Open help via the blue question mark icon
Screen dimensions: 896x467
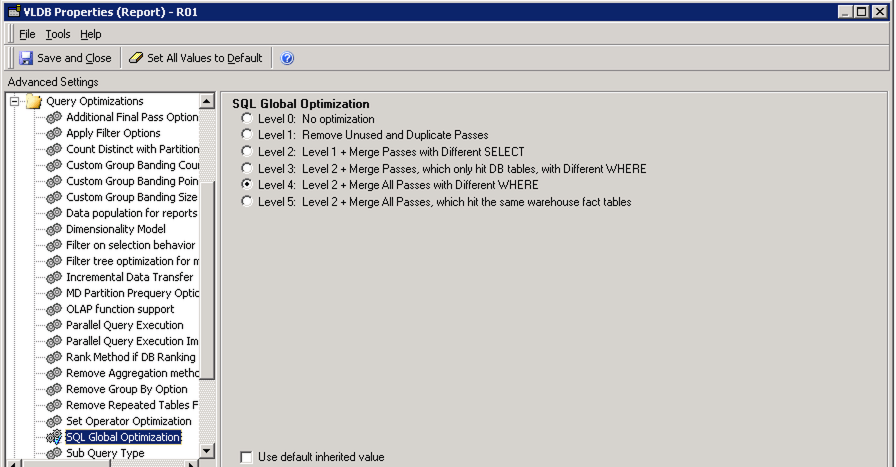(x=287, y=58)
